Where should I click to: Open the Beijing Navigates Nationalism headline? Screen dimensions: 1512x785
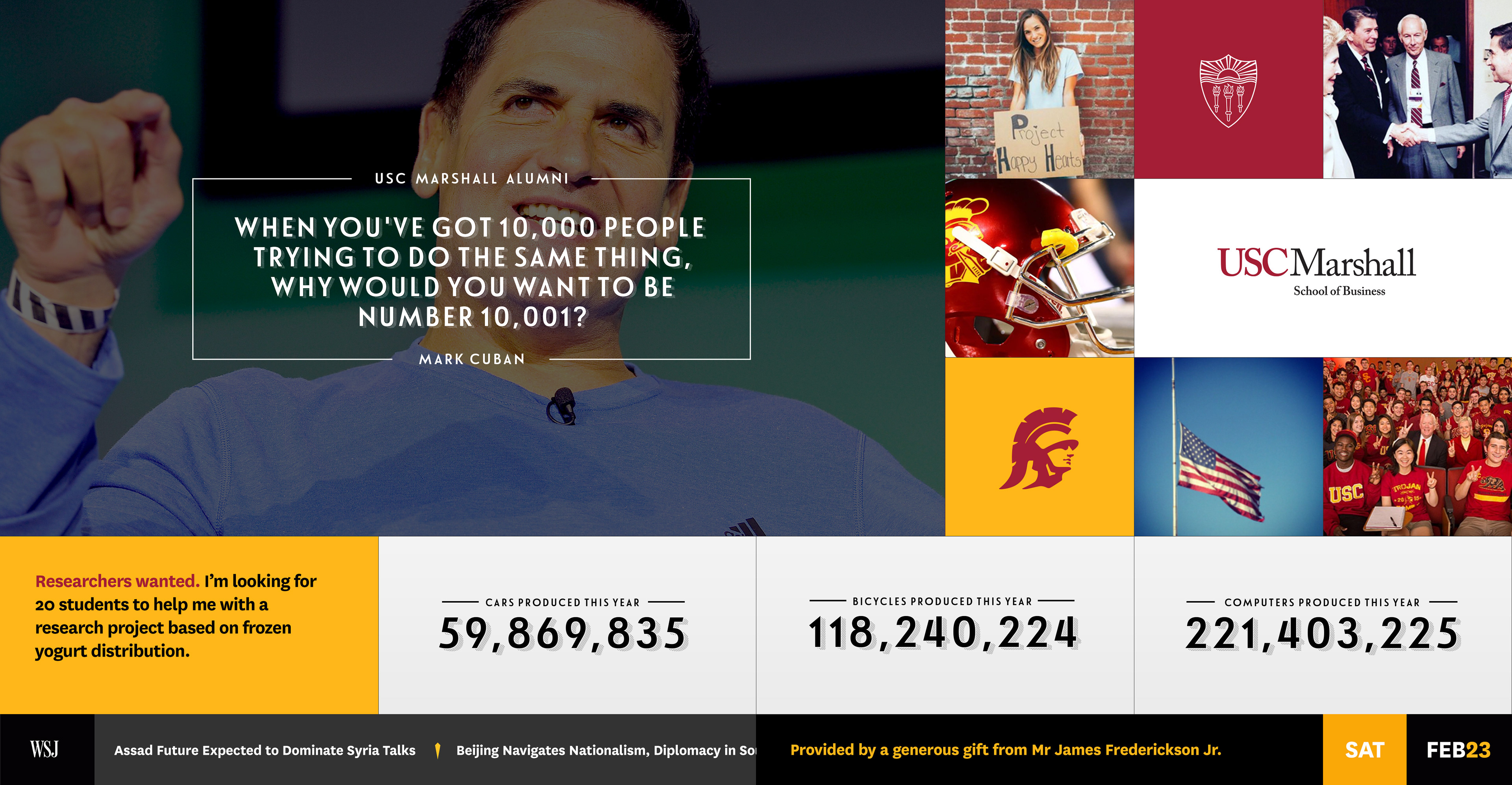[606, 750]
